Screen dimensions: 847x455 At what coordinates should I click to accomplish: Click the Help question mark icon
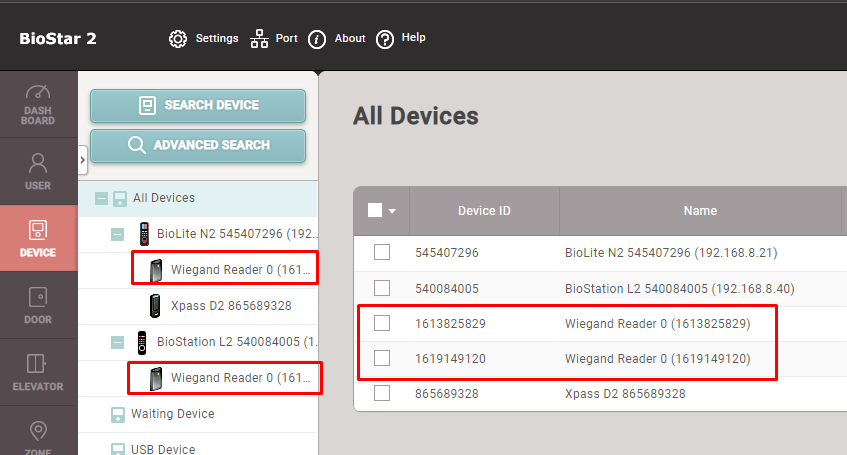tap(385, 39)
